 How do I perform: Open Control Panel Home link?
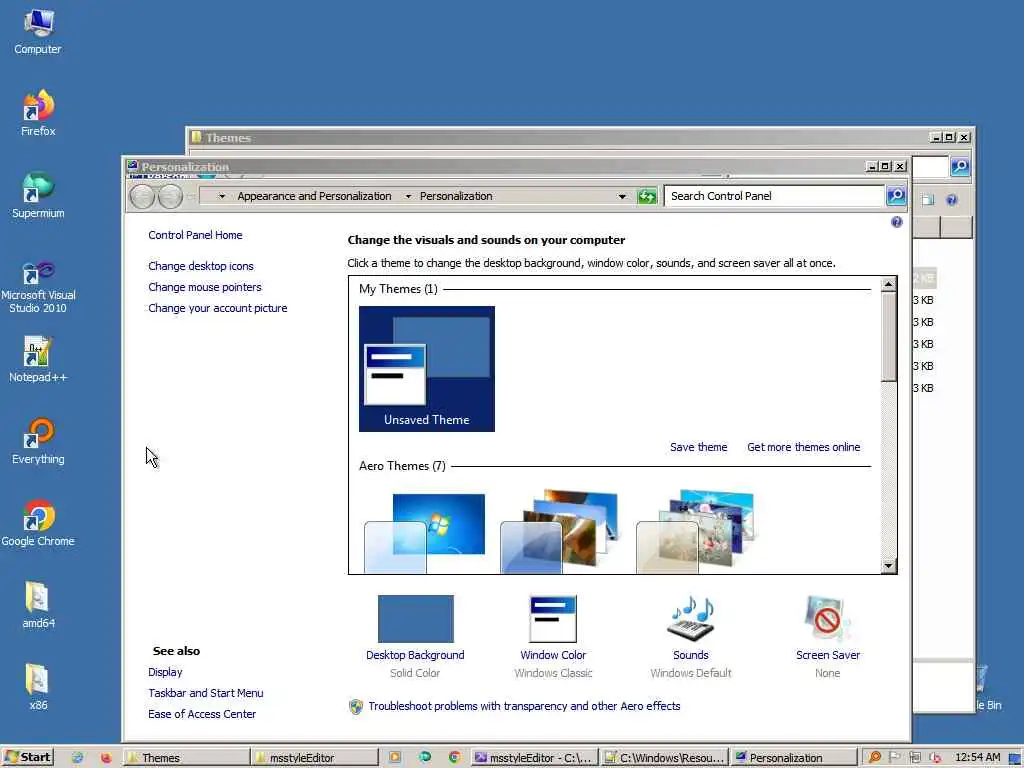tap(195, 235)
